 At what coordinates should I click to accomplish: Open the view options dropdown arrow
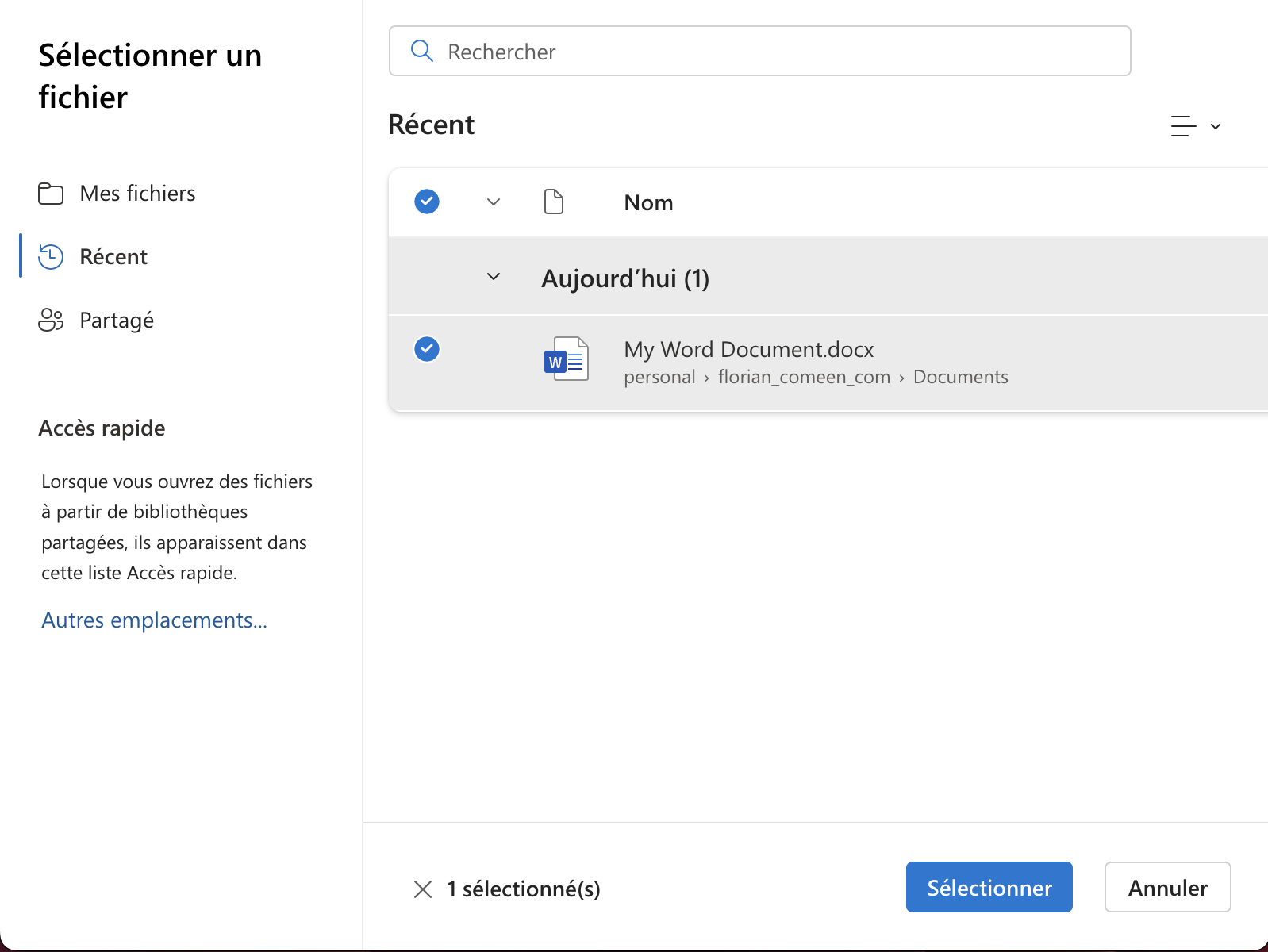tap(1216, 126)
